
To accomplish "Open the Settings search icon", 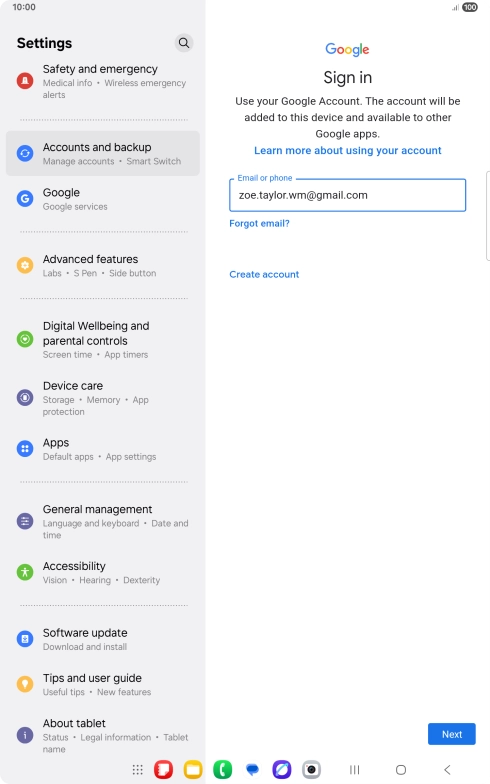I will click(x=184, y=43).
